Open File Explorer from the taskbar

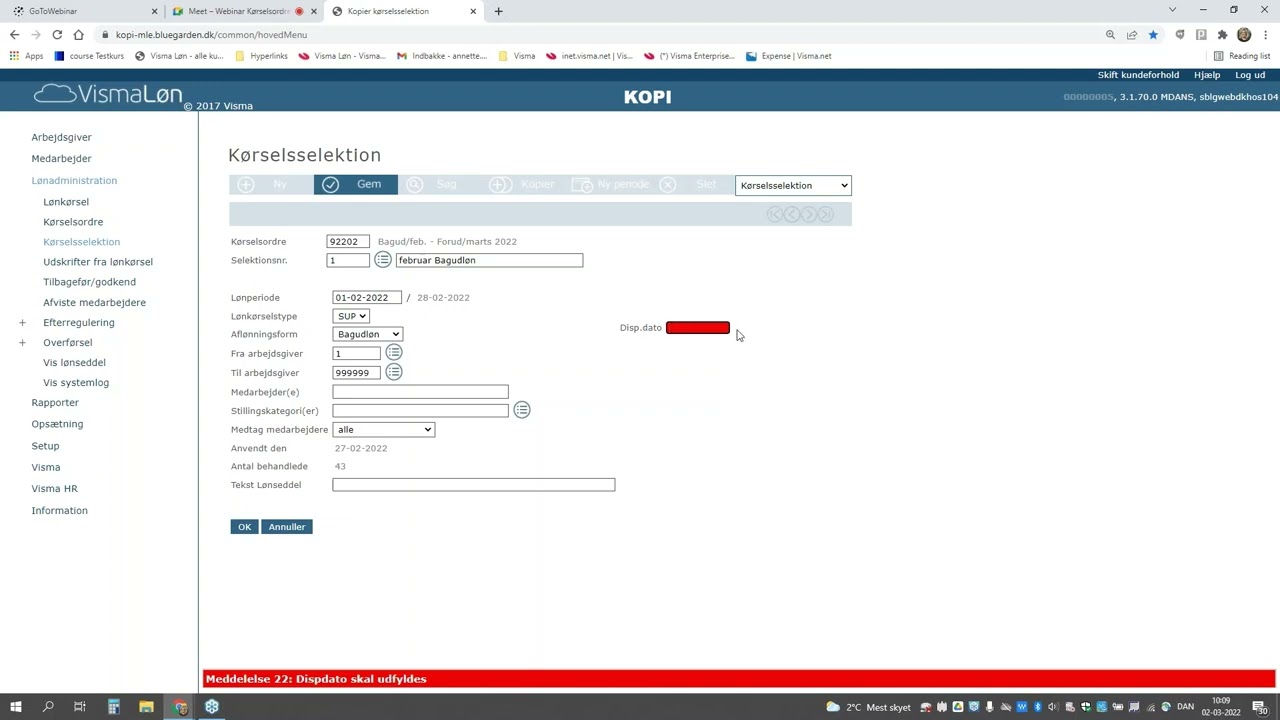click(x=146, y=707)
